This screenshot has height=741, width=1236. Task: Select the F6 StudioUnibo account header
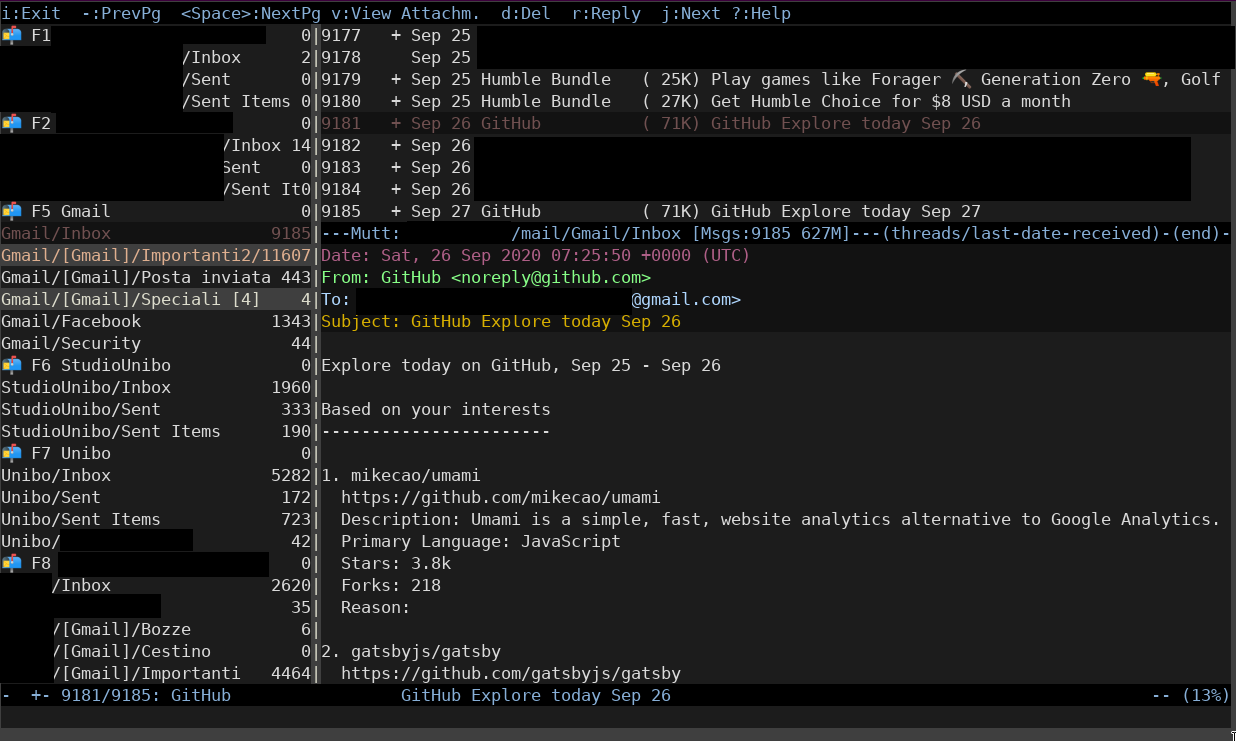[156, 366]
